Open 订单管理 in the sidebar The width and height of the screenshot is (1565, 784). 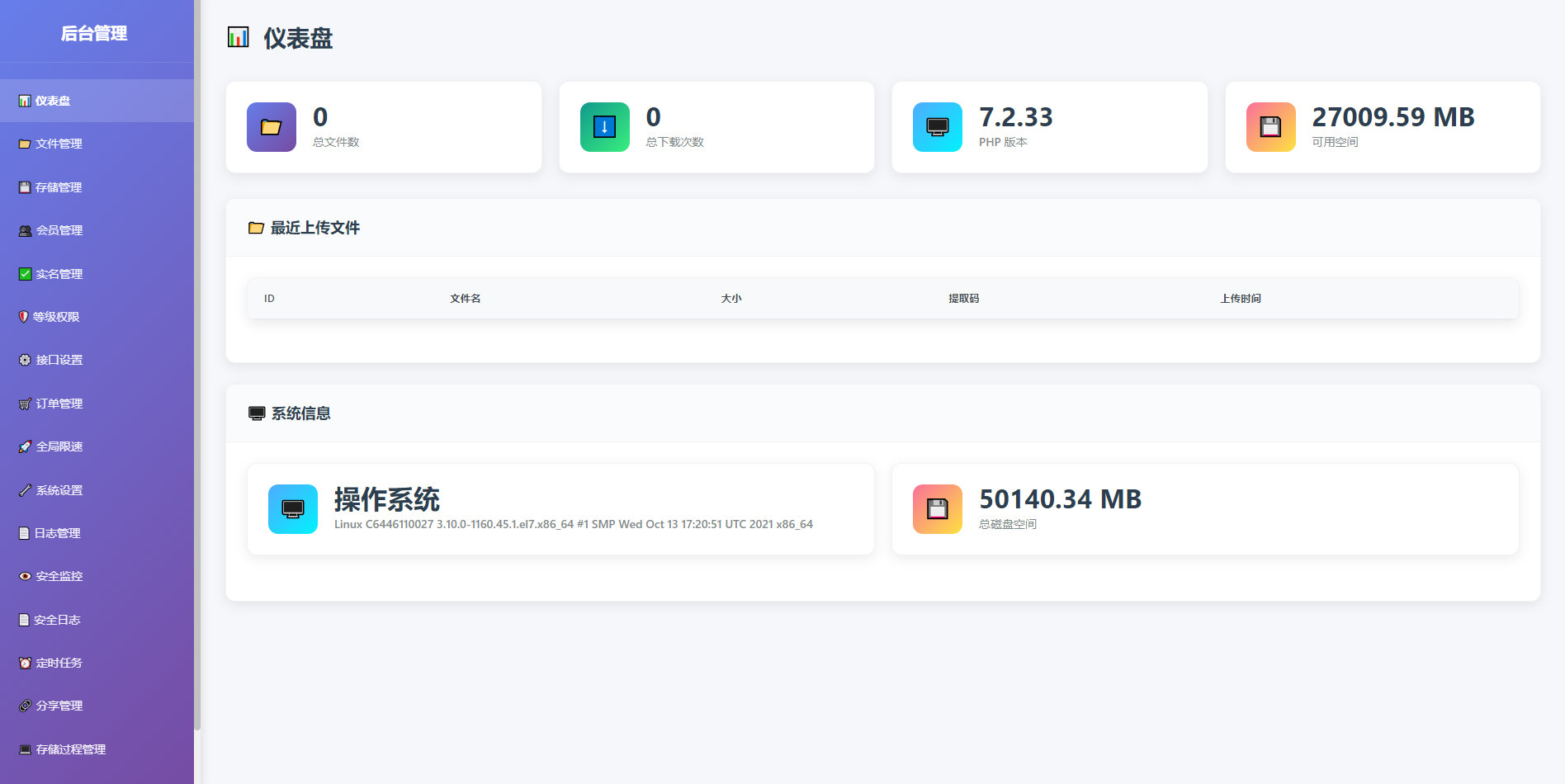click(58, 404)
